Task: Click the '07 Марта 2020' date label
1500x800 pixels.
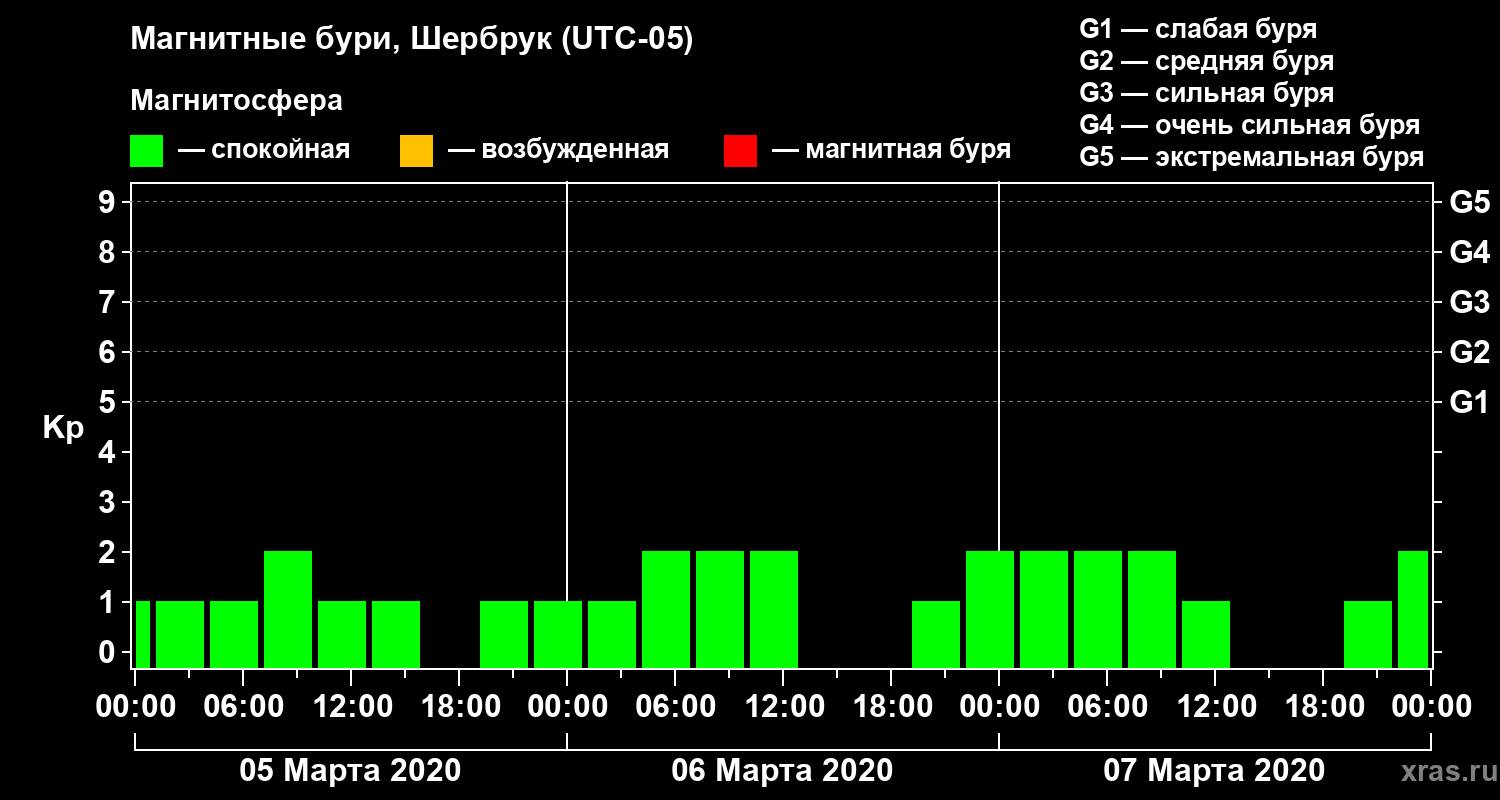Action: click(x=1214, y=771)
